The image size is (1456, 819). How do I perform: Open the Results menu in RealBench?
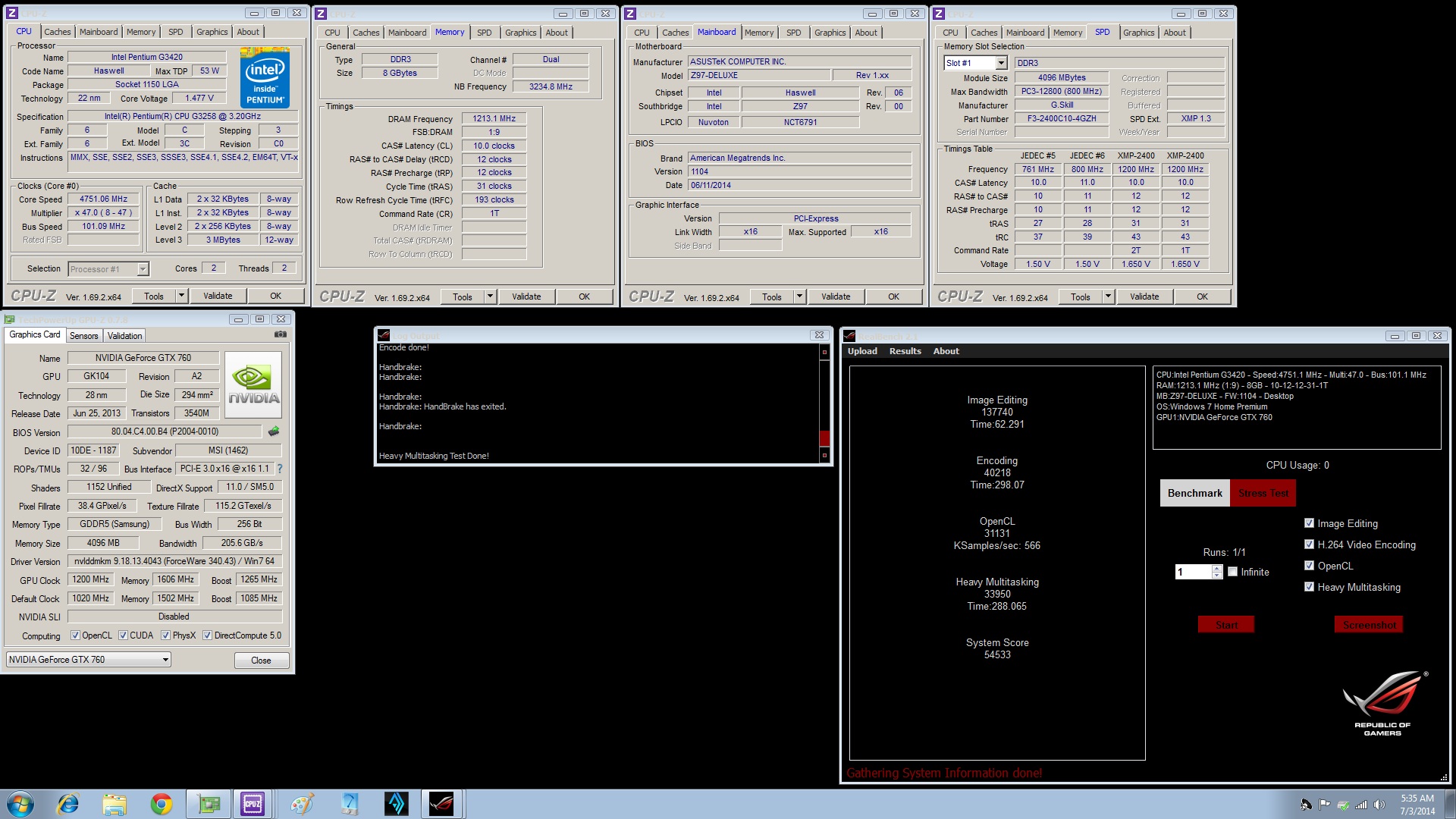pos(905,351)
